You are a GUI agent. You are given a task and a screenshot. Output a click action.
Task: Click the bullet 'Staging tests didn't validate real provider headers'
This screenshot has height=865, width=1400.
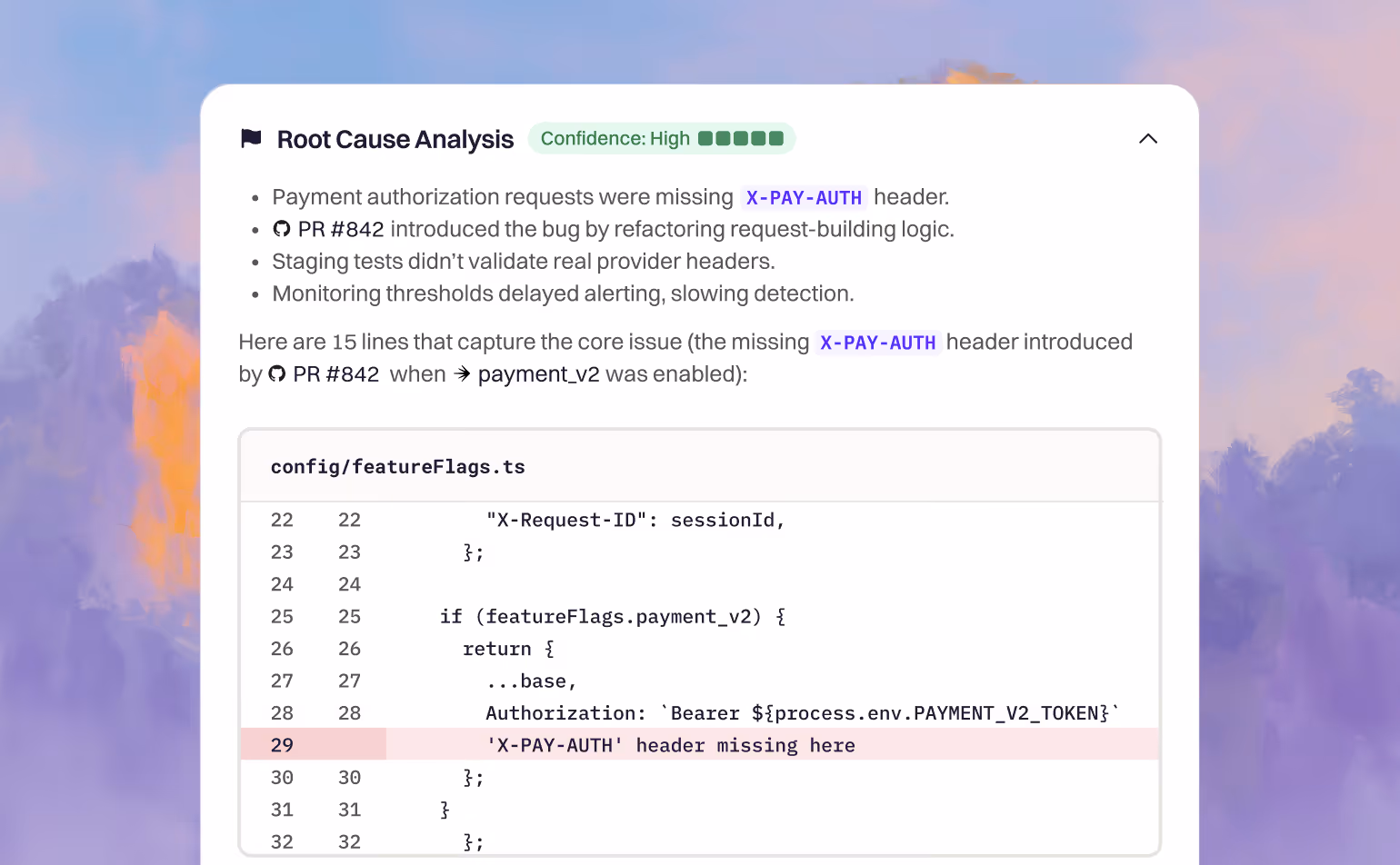coord(524,262)
